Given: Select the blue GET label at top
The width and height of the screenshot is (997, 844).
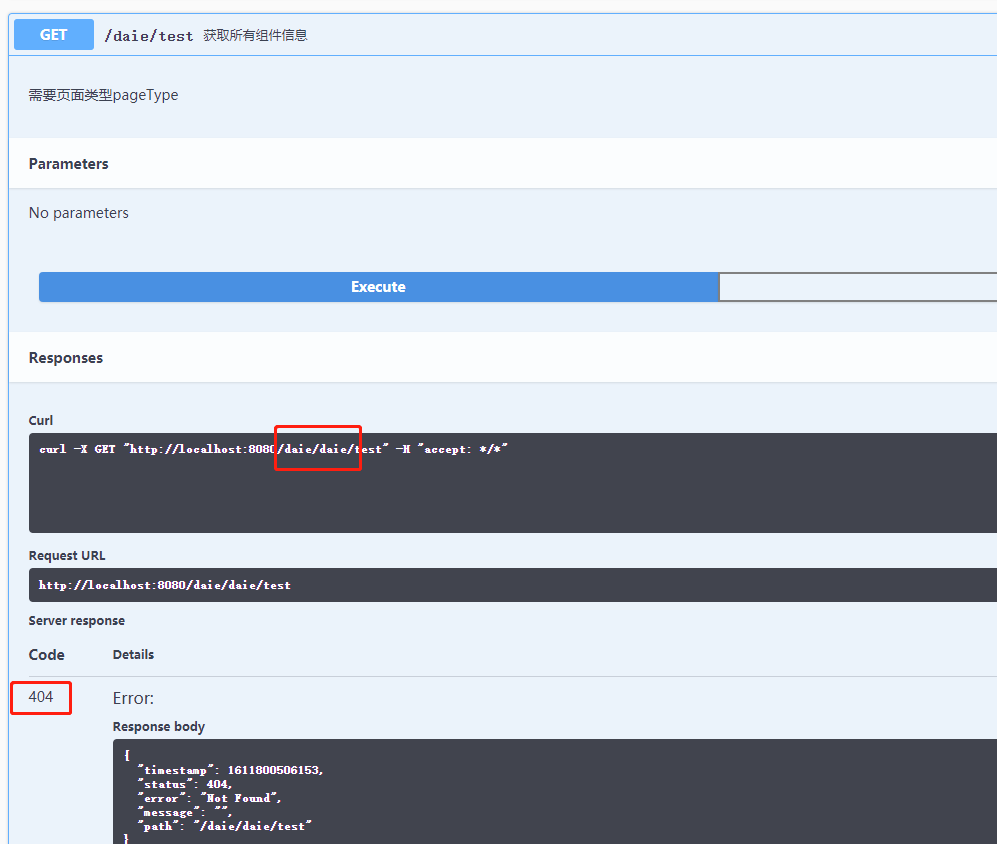Looking at the screenshot, I should pos(52,34).
